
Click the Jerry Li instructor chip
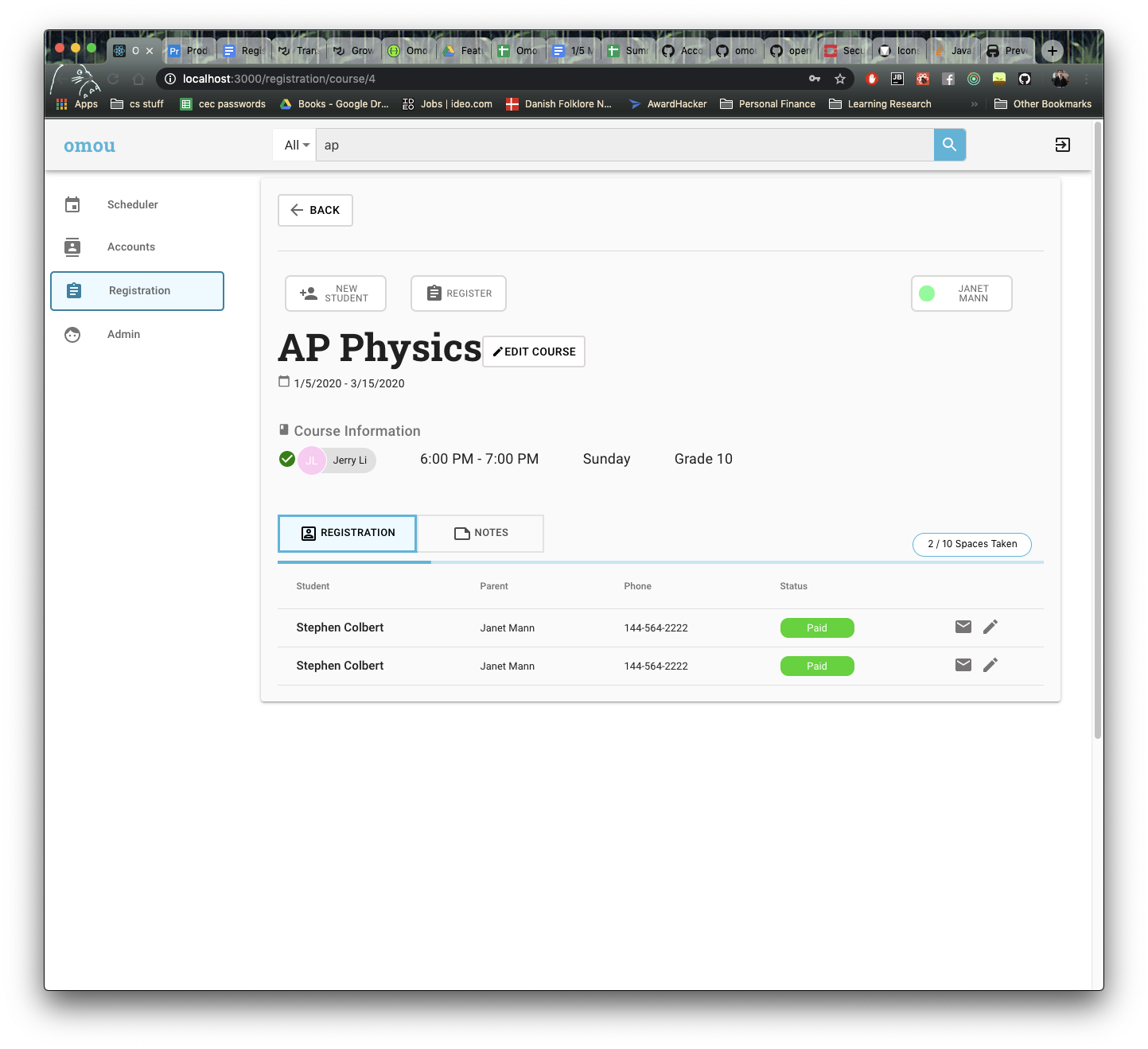[x=337, y=460]
